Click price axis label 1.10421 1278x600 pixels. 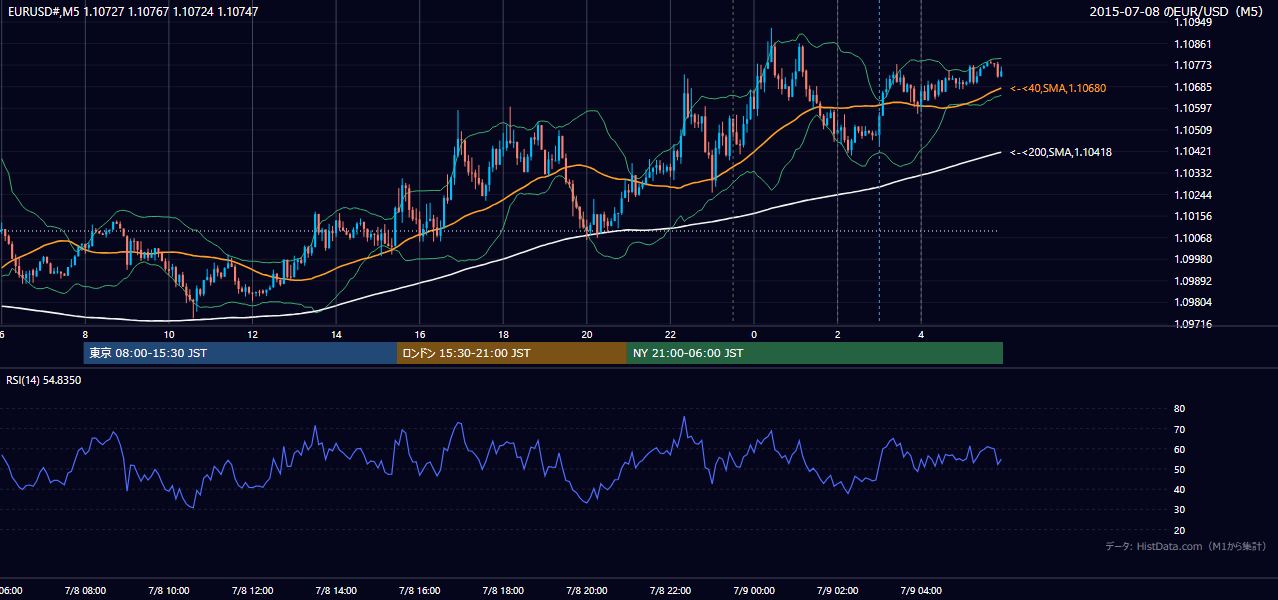tap(1192, 152)
